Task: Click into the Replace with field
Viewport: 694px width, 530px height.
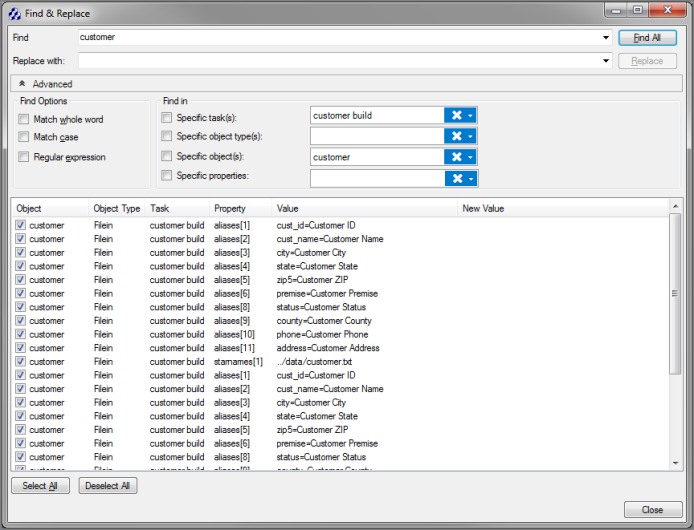Action: [339, 61]
